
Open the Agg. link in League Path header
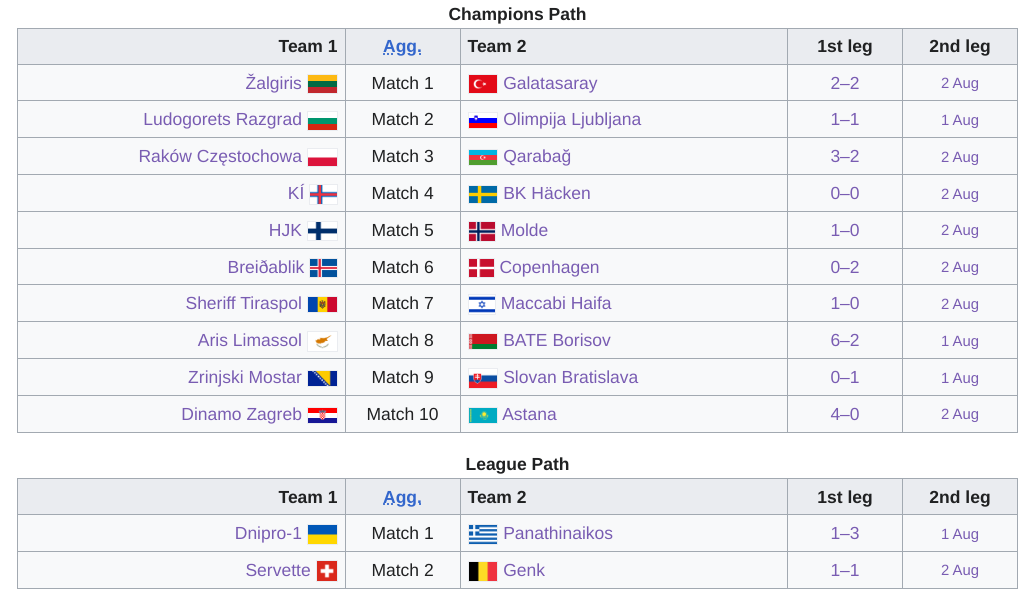402,497
